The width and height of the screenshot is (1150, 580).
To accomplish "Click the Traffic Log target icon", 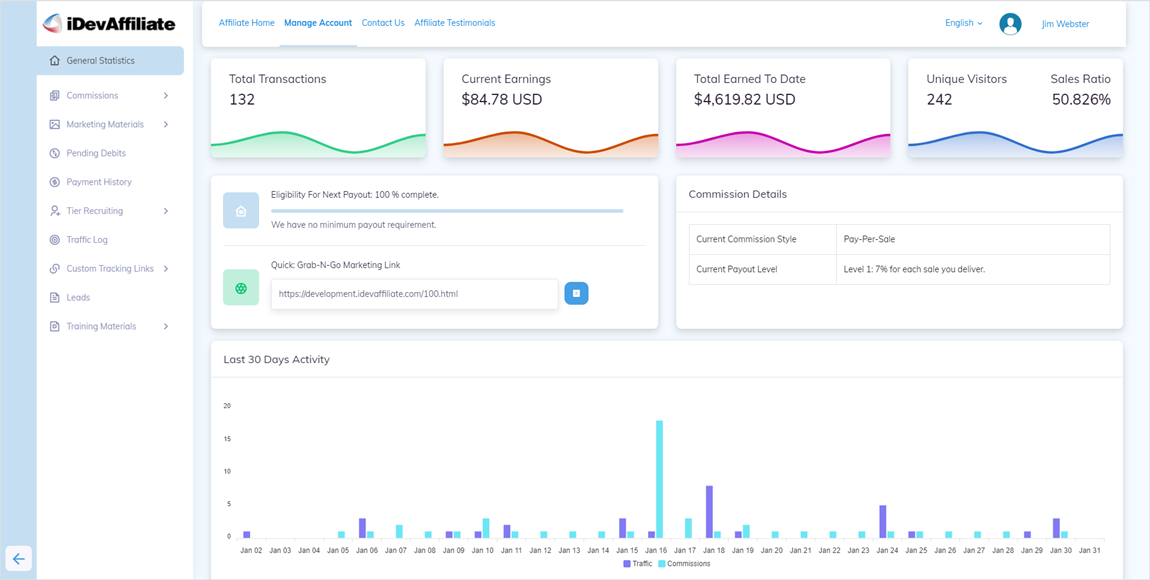I will (54, 240).
